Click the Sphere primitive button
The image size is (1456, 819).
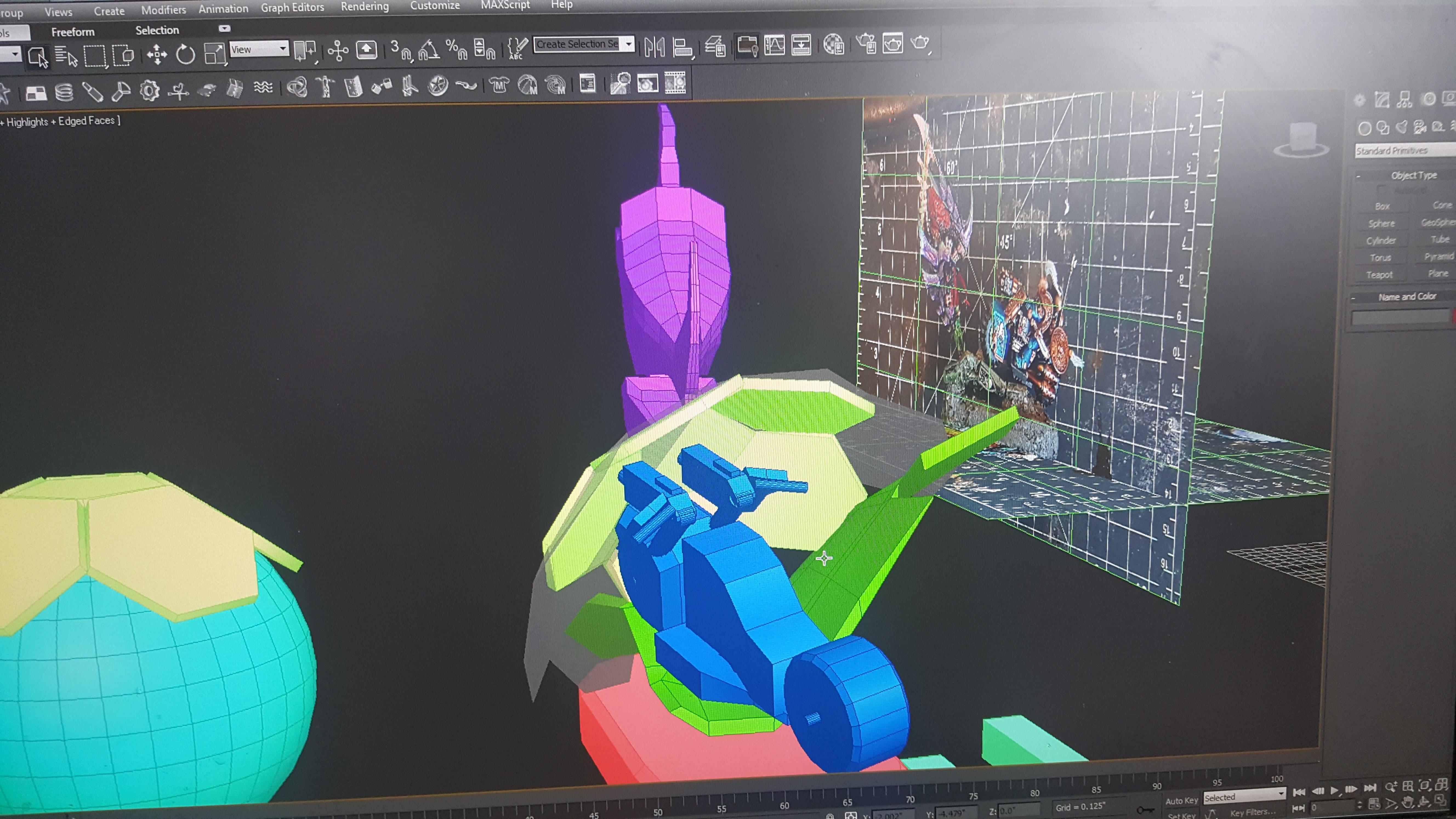click(x=1381, y=223)
